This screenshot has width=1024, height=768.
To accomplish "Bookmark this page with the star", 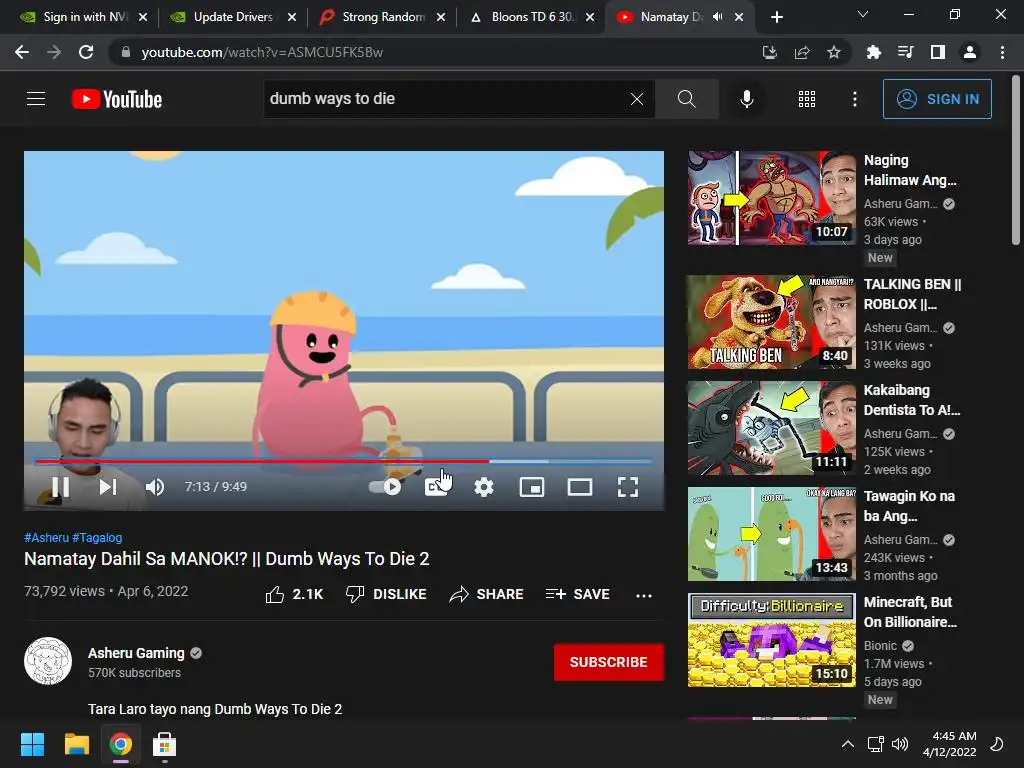I will [834, 52].
